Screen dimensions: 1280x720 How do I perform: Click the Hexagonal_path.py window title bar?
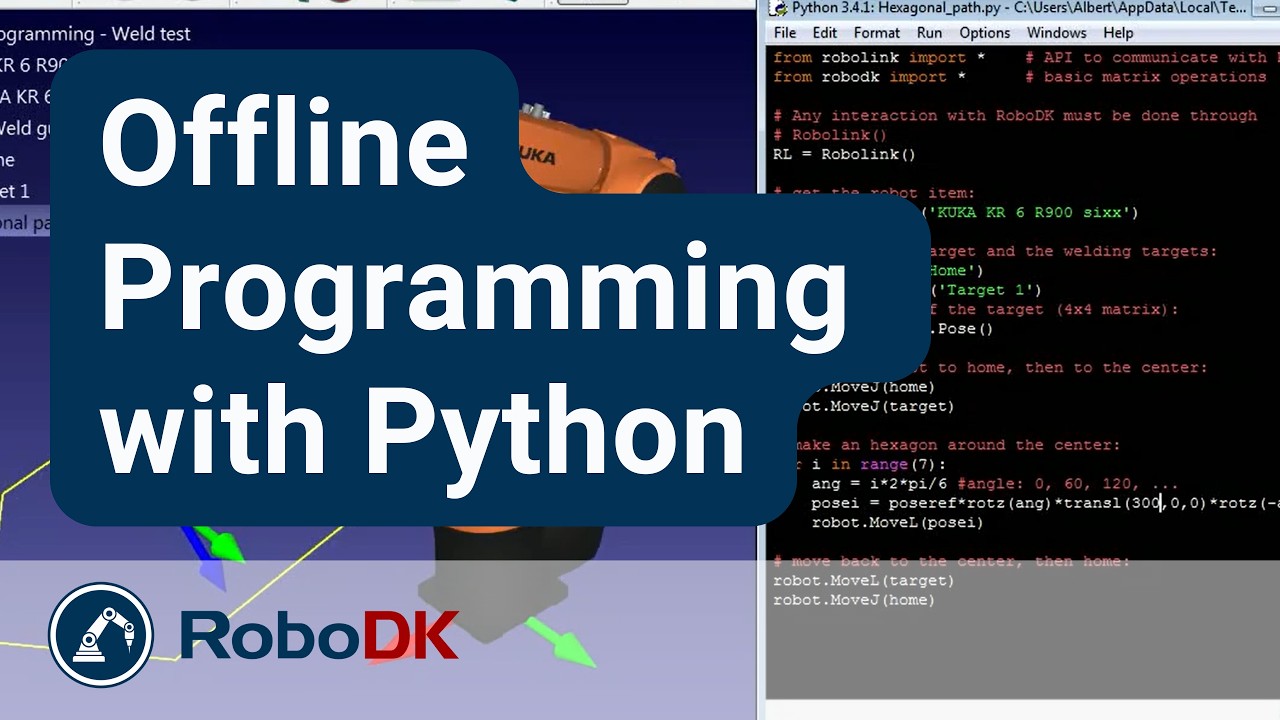tap(1020, 8)
